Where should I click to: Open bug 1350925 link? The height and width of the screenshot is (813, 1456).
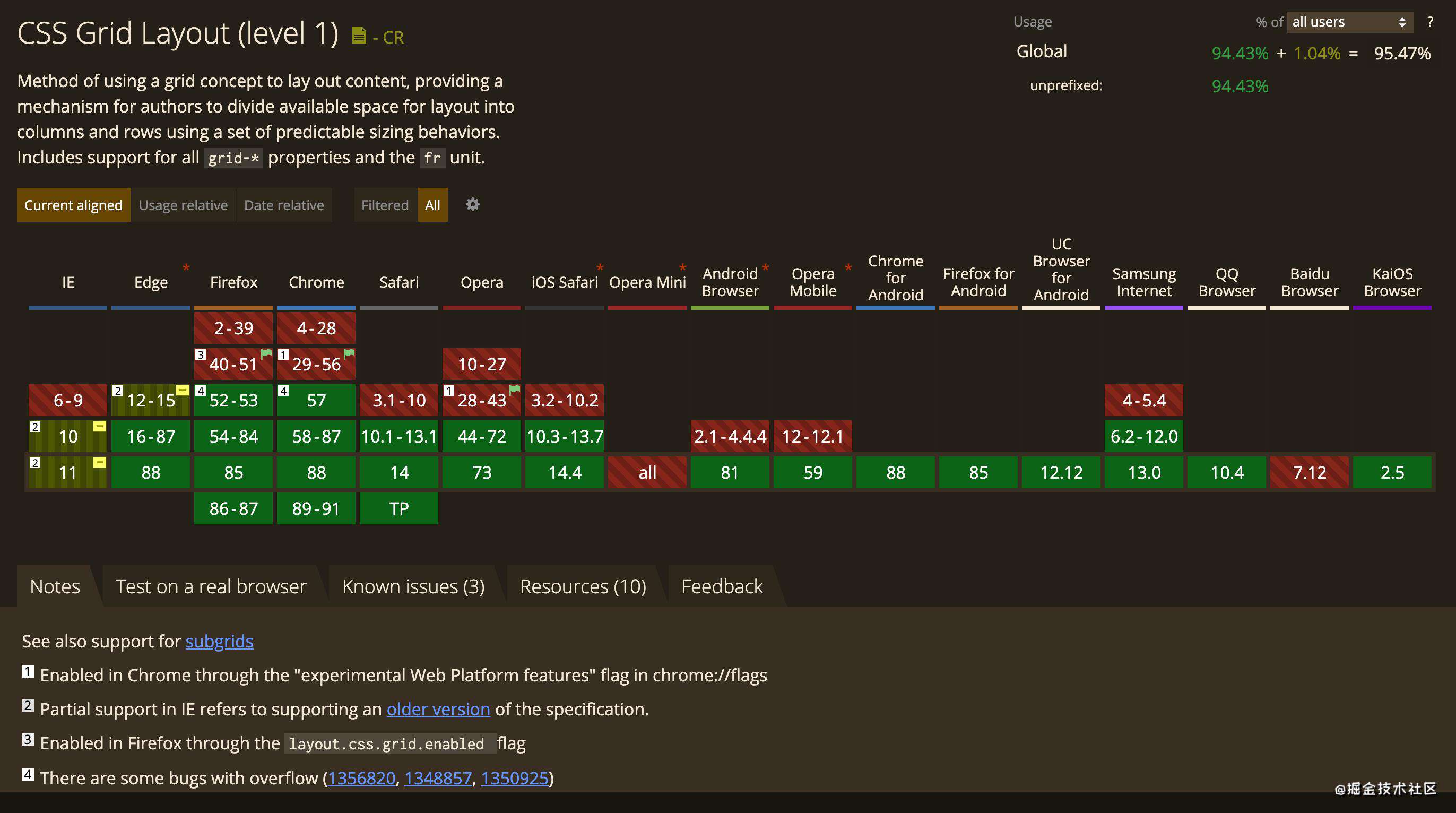click(x=514, y=778)
